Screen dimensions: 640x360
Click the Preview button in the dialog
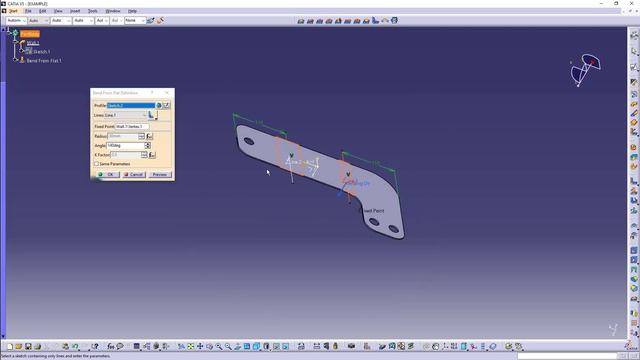click(x=160, y=174)
